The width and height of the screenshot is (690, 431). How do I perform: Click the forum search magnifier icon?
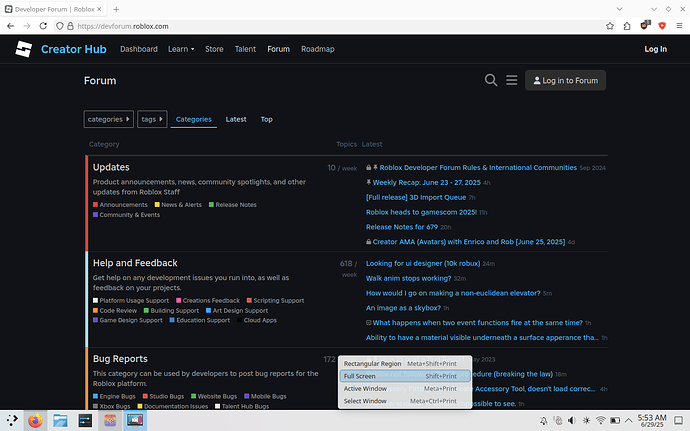click(491, 80)
